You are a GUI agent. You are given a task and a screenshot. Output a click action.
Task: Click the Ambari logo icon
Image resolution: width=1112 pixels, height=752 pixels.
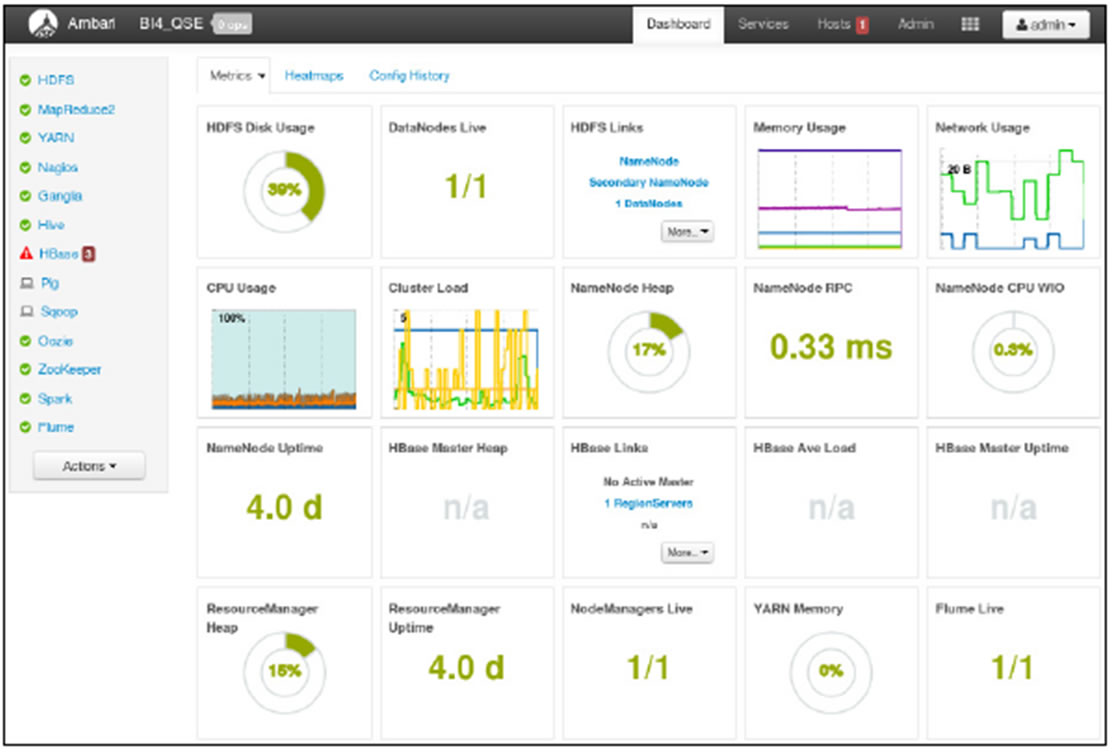point(41,24)
